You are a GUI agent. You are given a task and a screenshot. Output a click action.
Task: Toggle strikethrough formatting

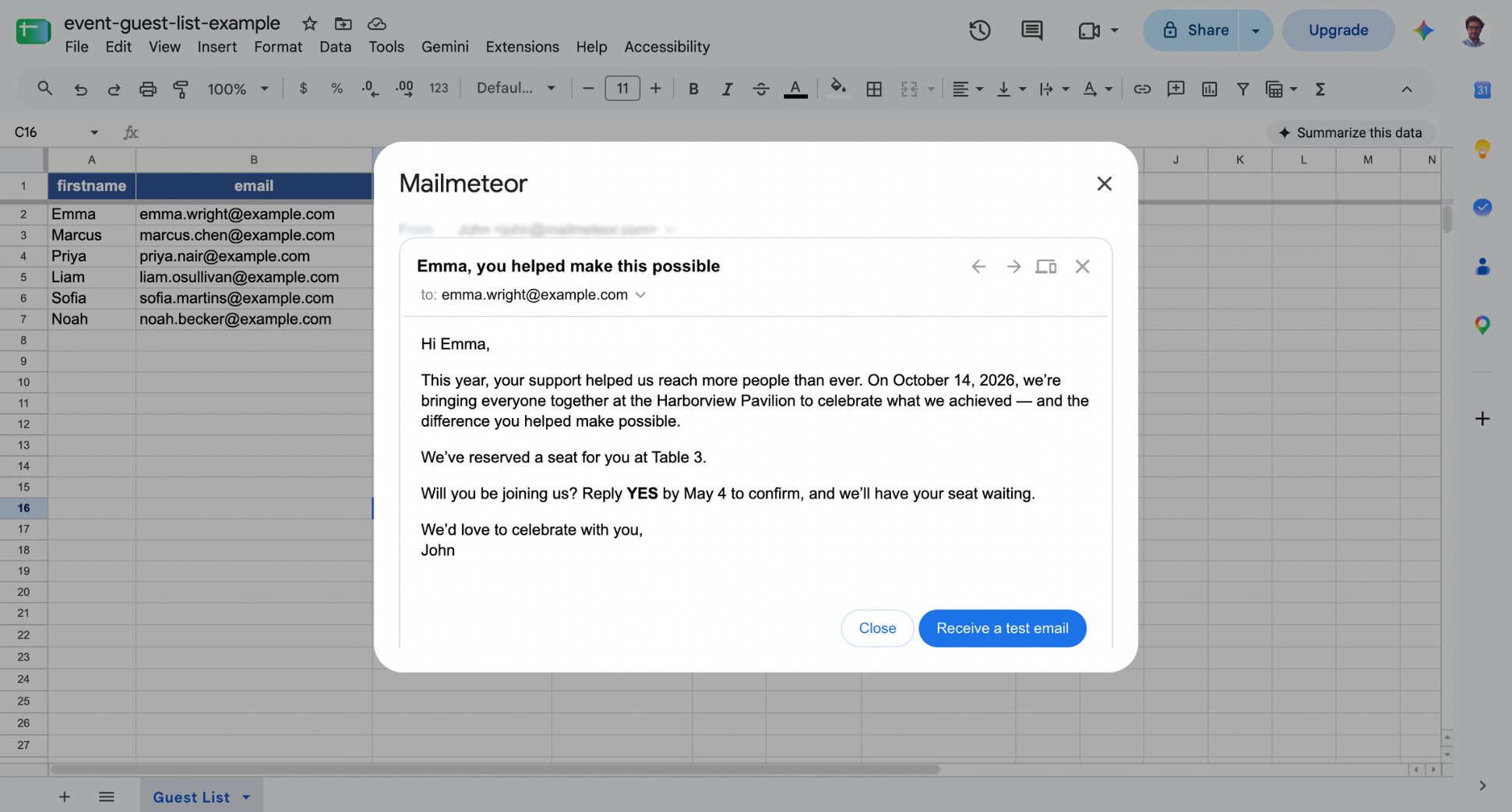[761, 89]
